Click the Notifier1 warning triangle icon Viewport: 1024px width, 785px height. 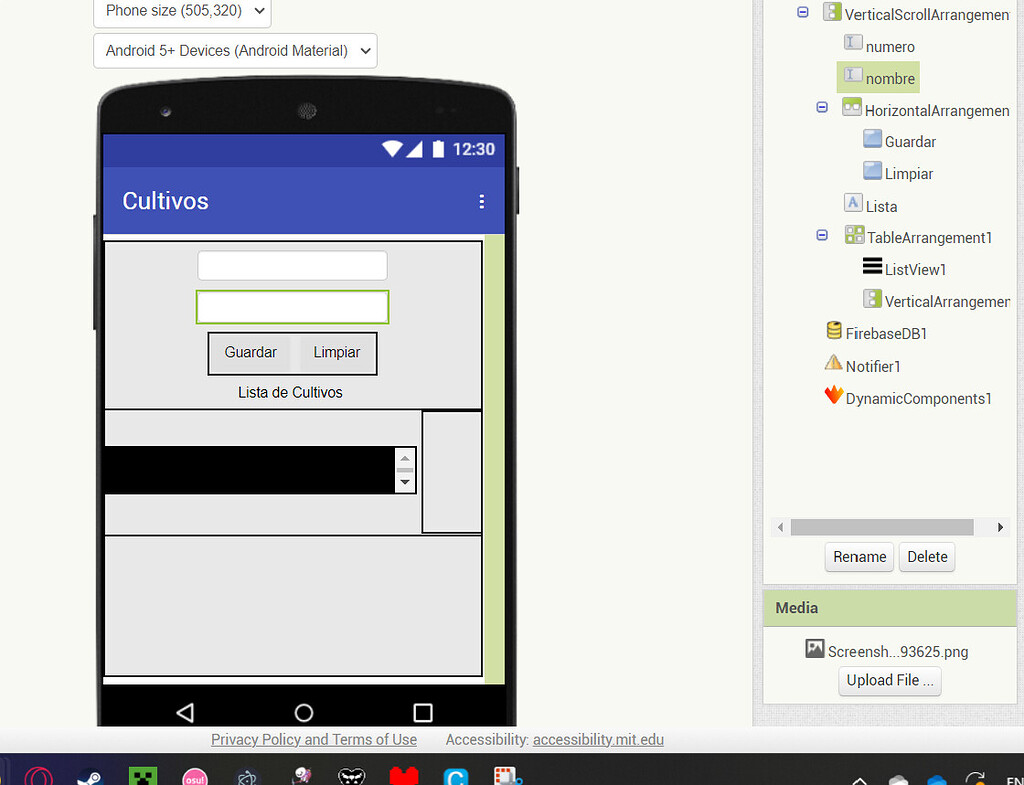pyautogui.click(x=833, y=364)
